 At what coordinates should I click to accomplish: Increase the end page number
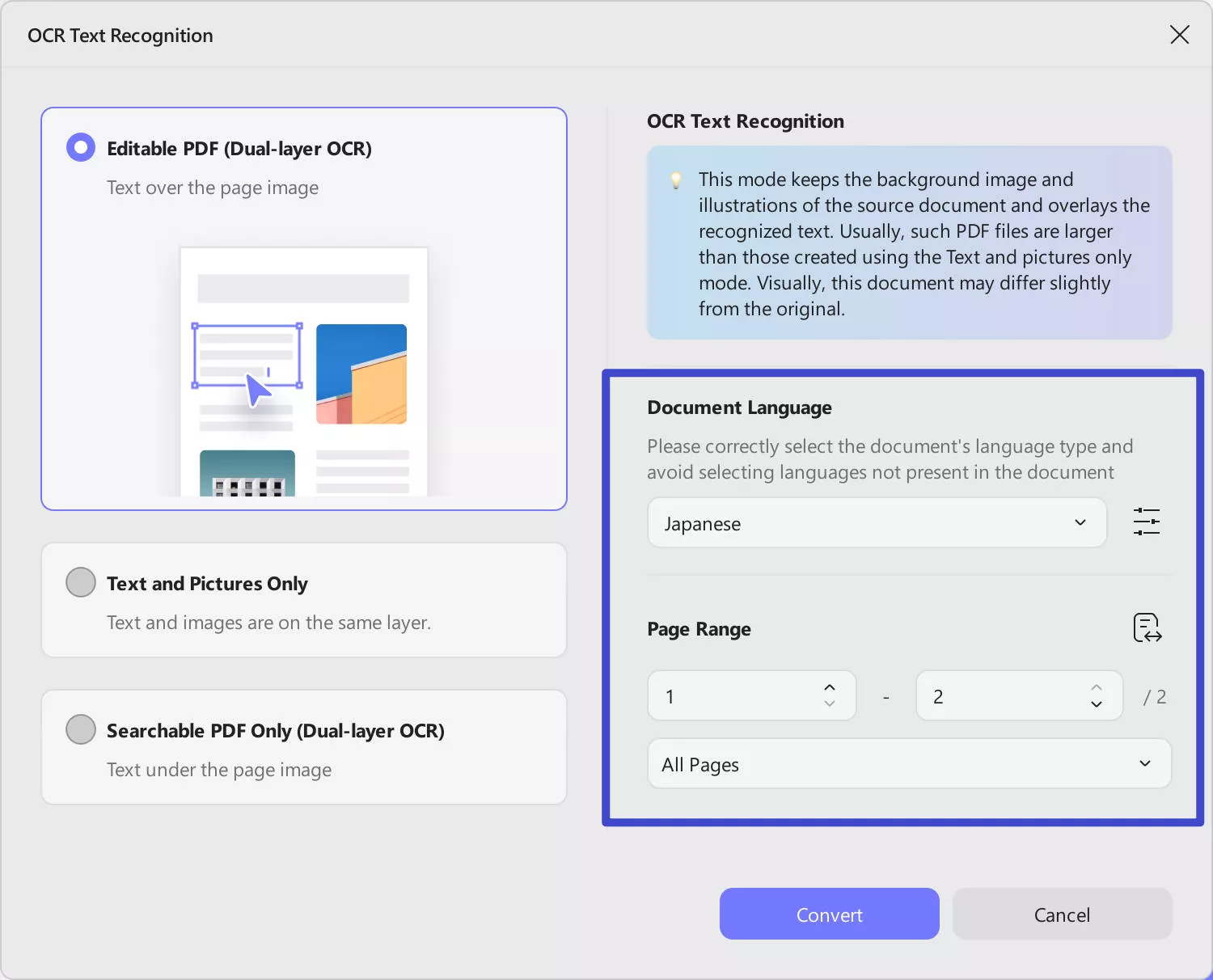[x=1096, y=687]
